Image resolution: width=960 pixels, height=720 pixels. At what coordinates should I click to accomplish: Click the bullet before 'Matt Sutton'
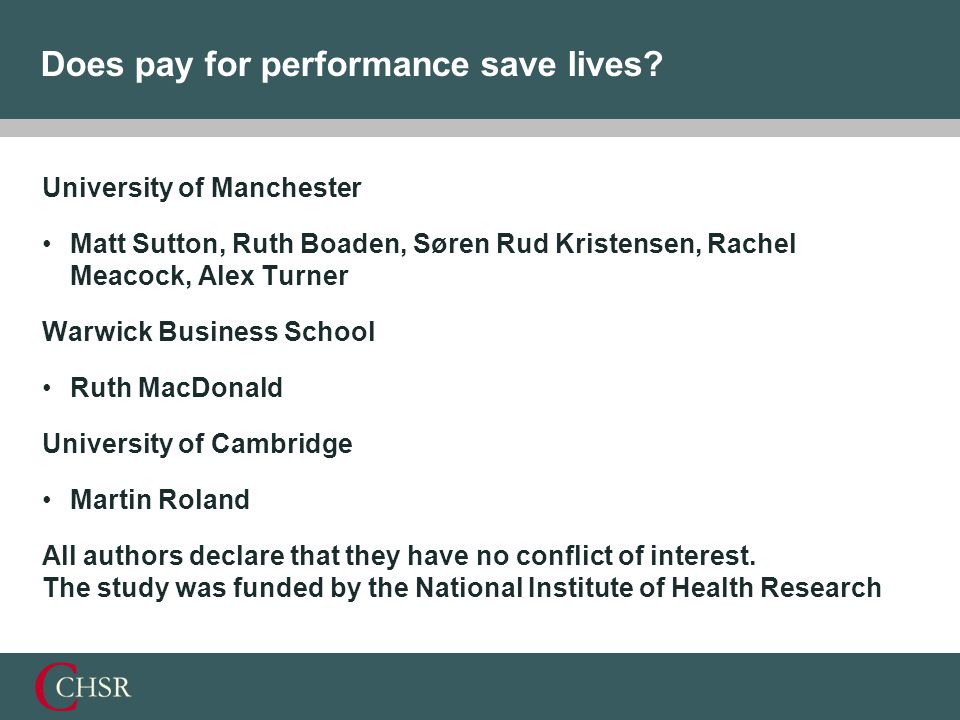[47, 244]
